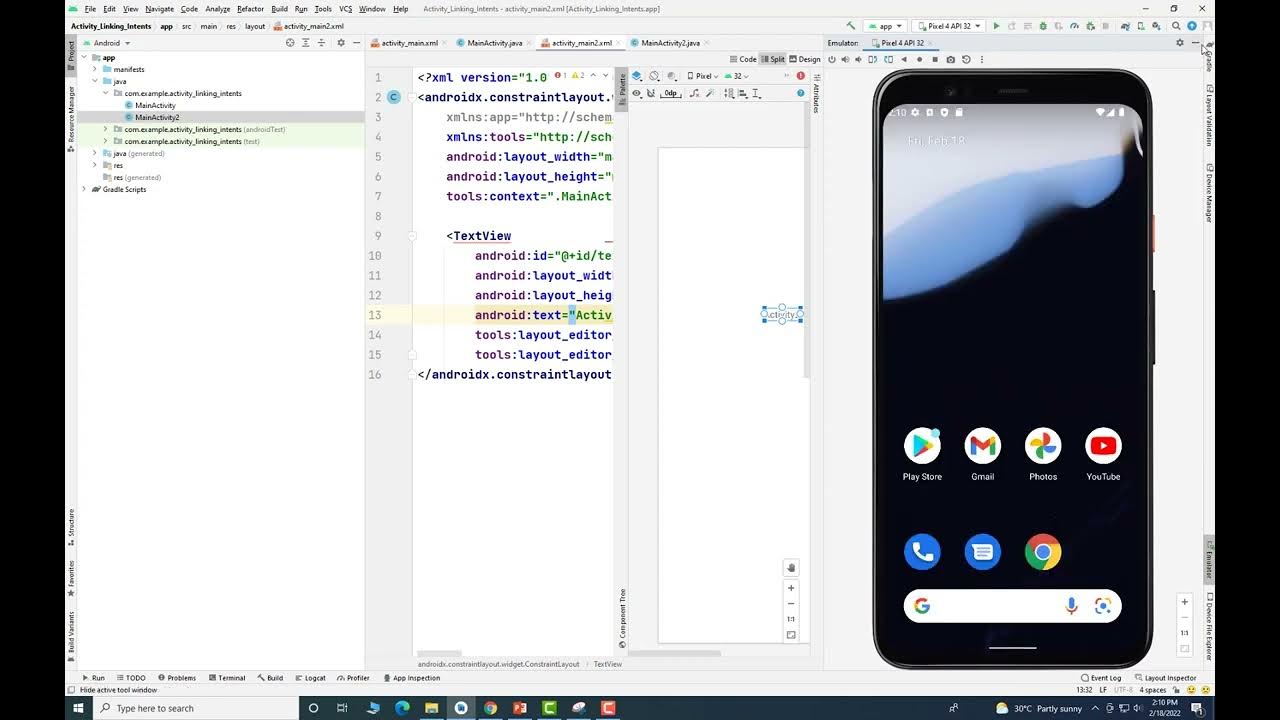Screen dimensions: 1280x720
Task: Open the Terminal tool window
Action: tap(226, 678)
